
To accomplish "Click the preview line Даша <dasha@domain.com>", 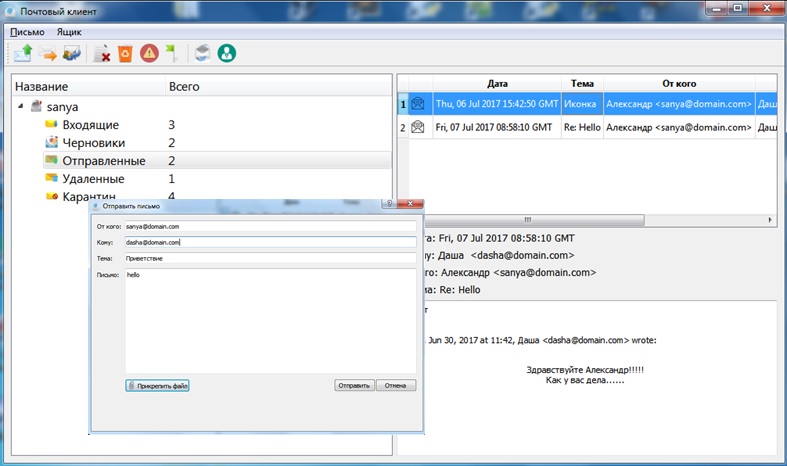I will click(x=506, y=255).
